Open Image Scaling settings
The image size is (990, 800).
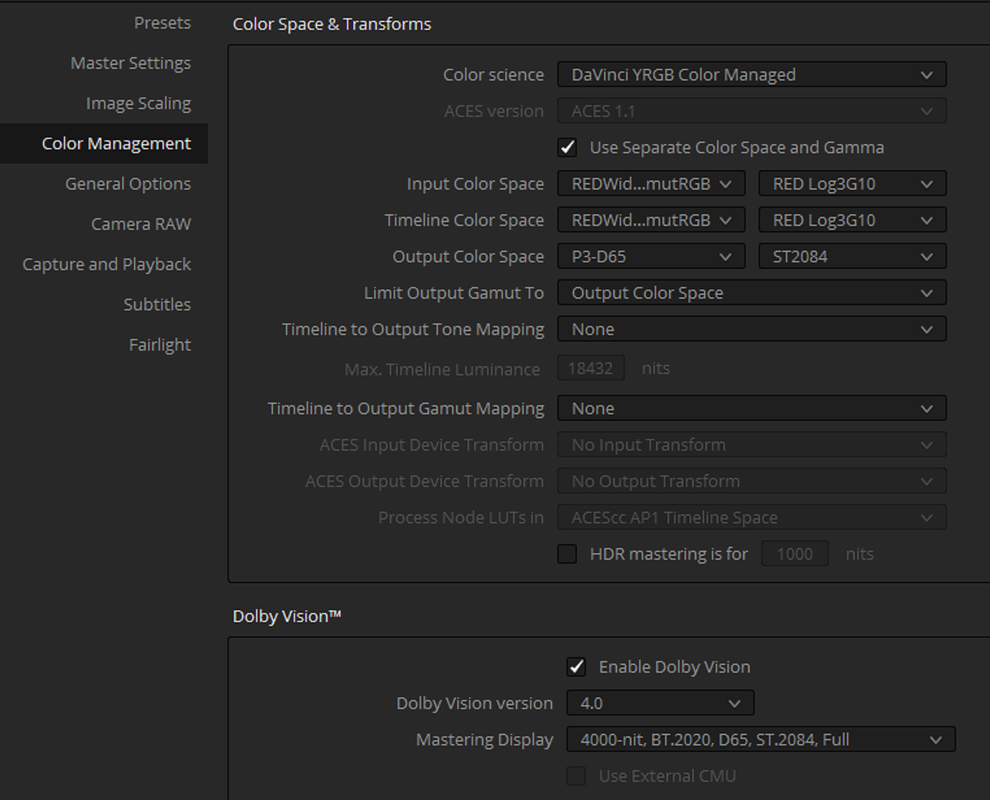pyautogui.click(x=138, y=104)
